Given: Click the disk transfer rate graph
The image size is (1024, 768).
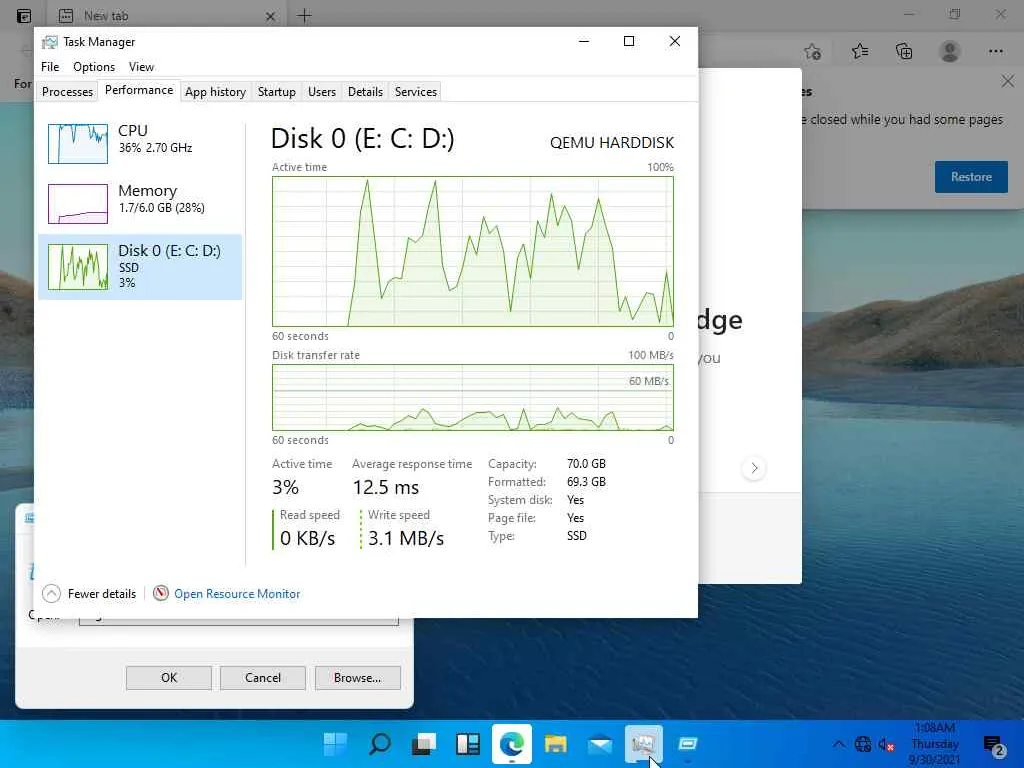Looking at the screenshot, I should pyautogui.click(x=473, y=397).
